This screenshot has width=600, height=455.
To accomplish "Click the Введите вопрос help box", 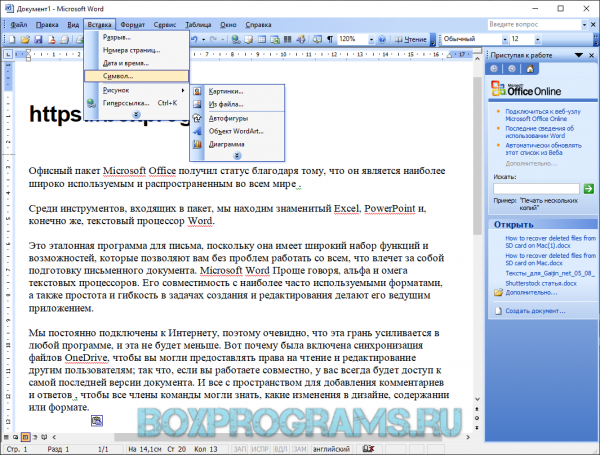I will 535,25.
